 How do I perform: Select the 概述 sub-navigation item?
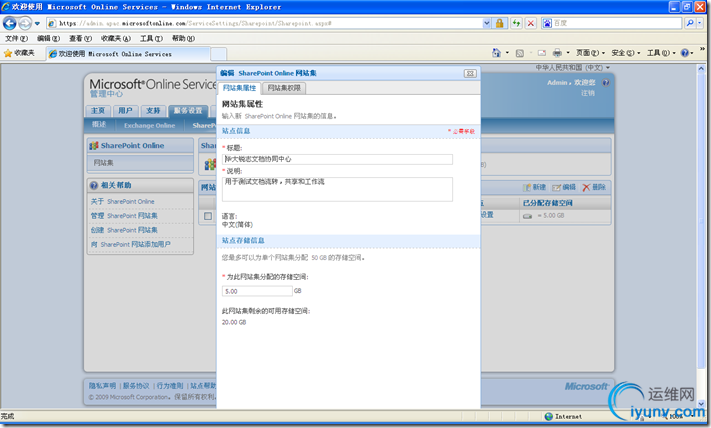[99, 125]
